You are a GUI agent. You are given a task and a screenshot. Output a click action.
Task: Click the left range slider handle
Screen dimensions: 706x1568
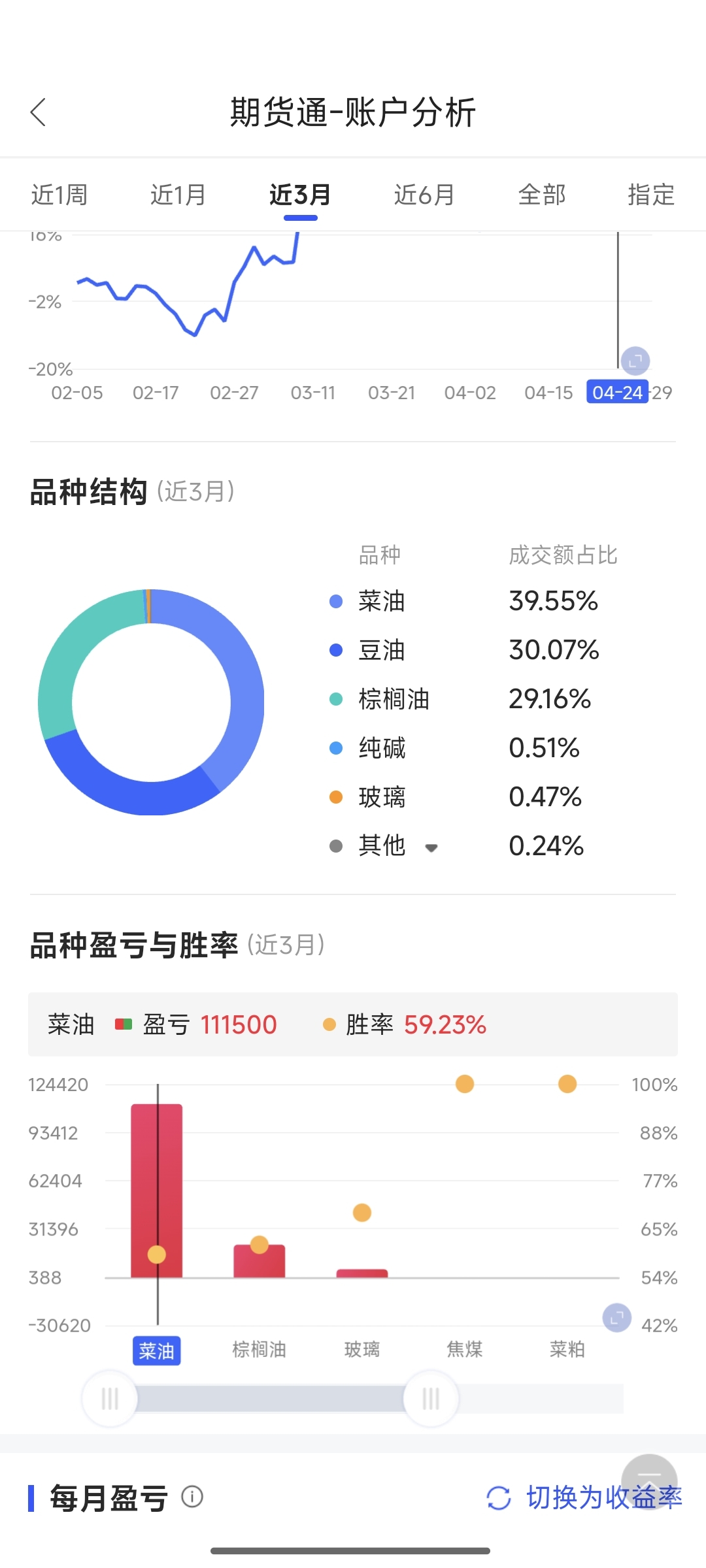(x=110, y=1399)
